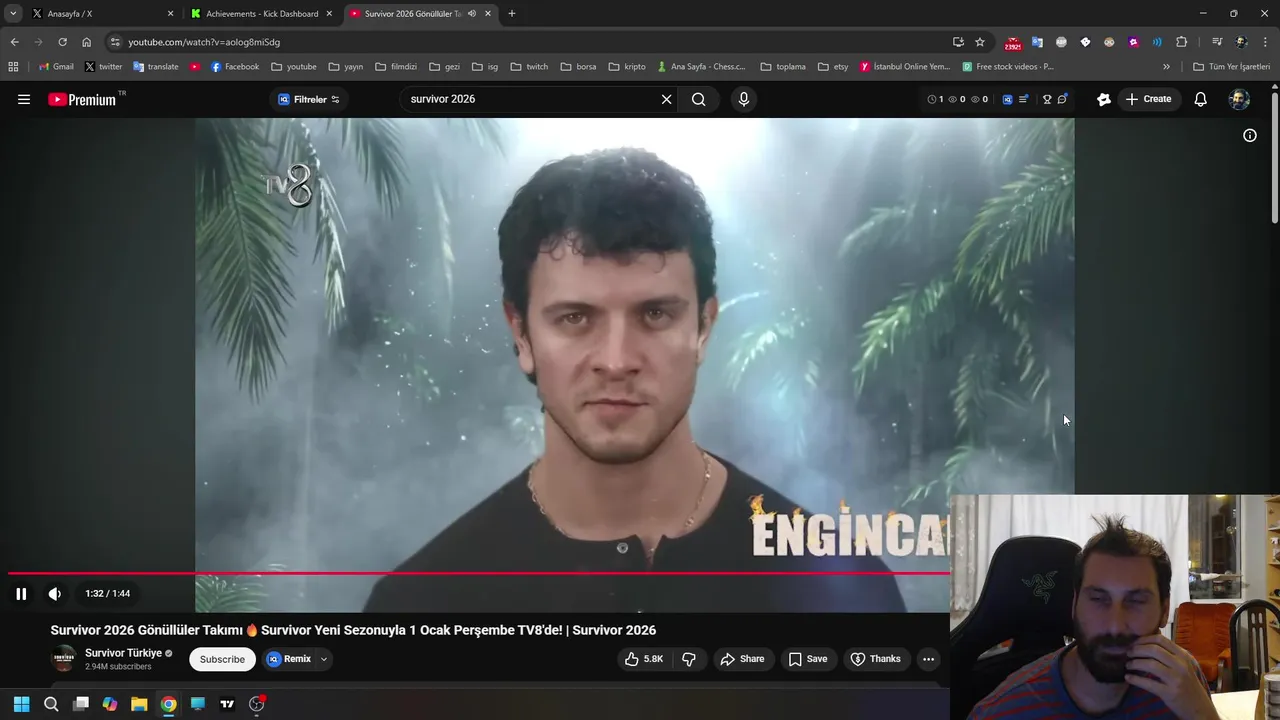Open the kripto bookmarks folder
Screen dimensions: 1280x720
point(627,67)
